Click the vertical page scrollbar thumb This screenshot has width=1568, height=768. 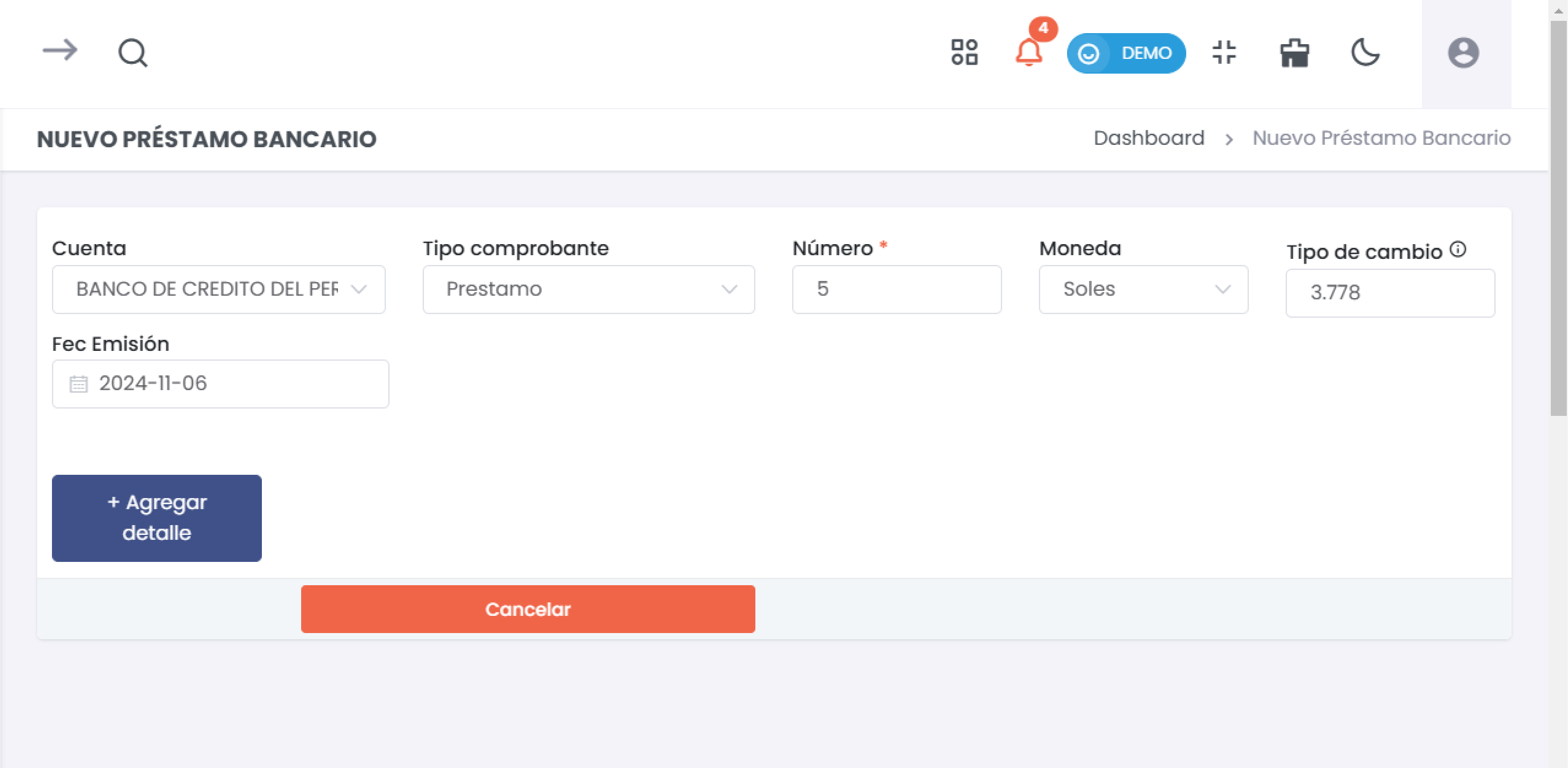(1558, 219)
